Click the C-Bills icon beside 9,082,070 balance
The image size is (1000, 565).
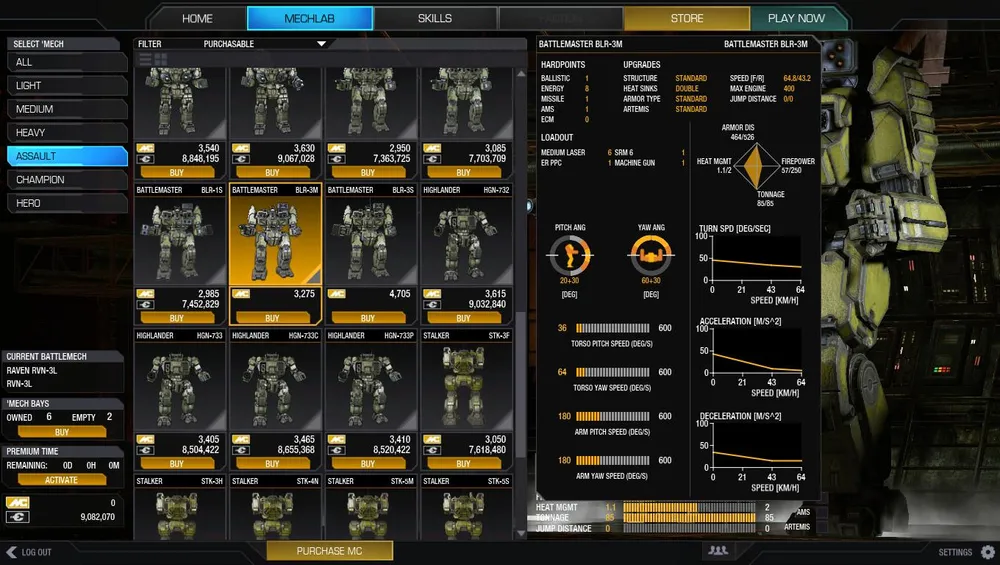coord(18,517)
